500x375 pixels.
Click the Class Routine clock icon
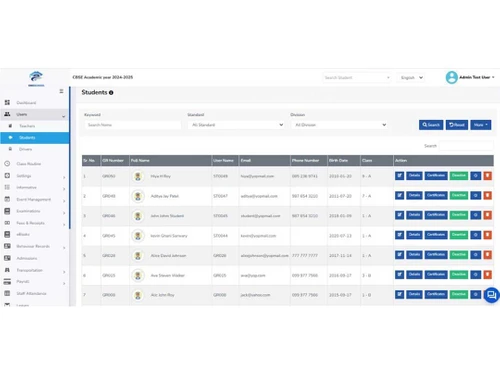pyautogui.click(x=7, y=164)
